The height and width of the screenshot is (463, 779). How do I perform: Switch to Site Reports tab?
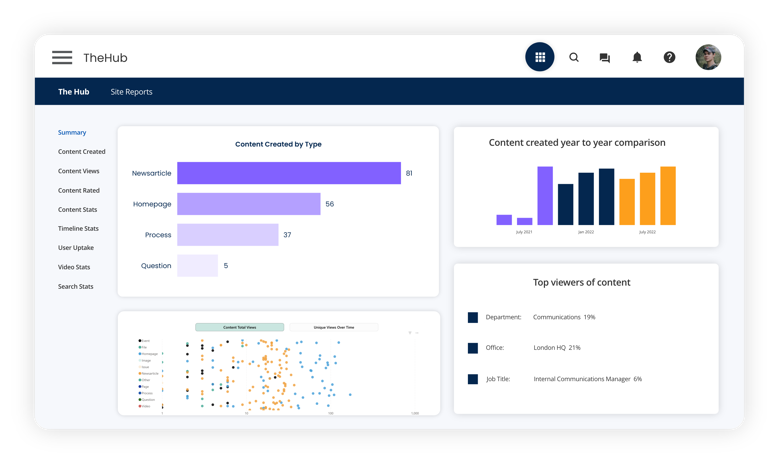click(x=131, y=92)
